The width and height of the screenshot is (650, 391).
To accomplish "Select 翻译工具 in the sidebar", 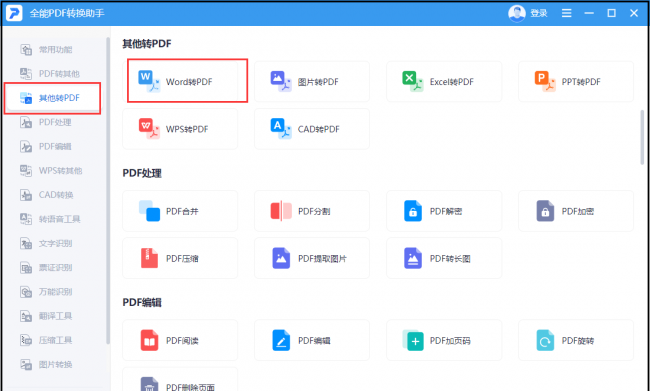I will pyautogui.click(x=54, y=316).
